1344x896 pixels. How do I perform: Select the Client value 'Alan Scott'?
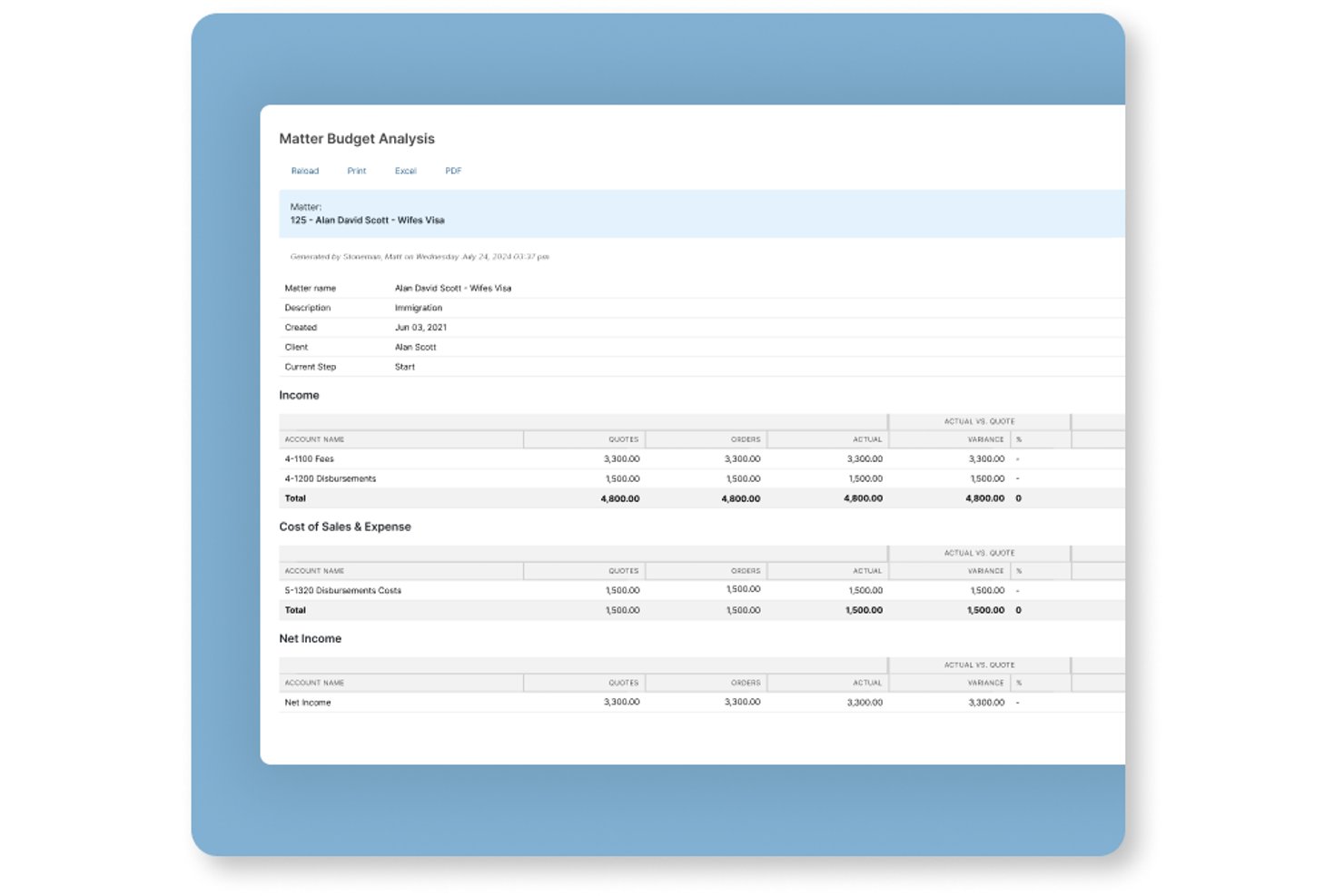tap(416, 348)
